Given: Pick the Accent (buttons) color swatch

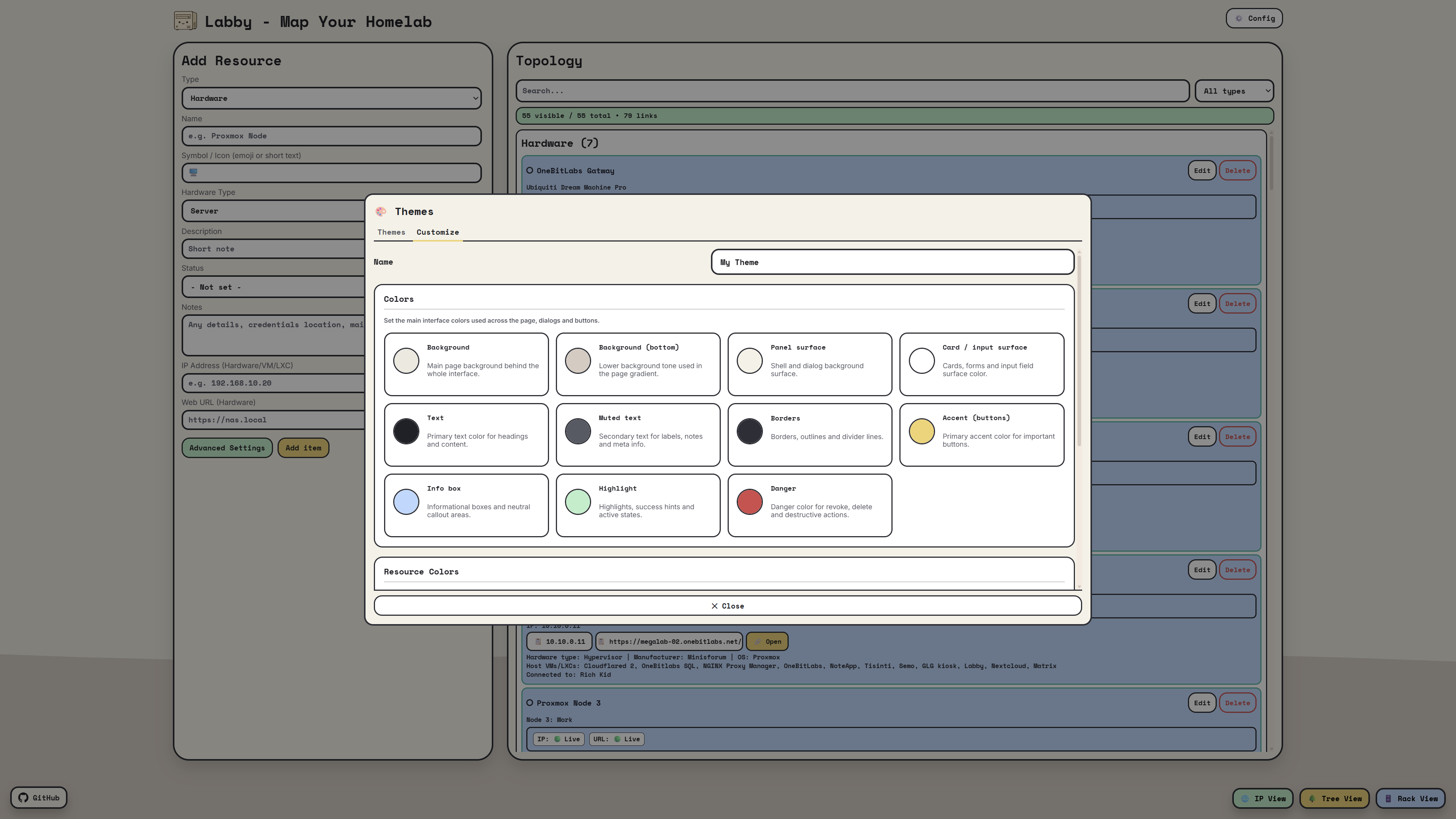Looking at the screenshot, I should coord(921,431).
